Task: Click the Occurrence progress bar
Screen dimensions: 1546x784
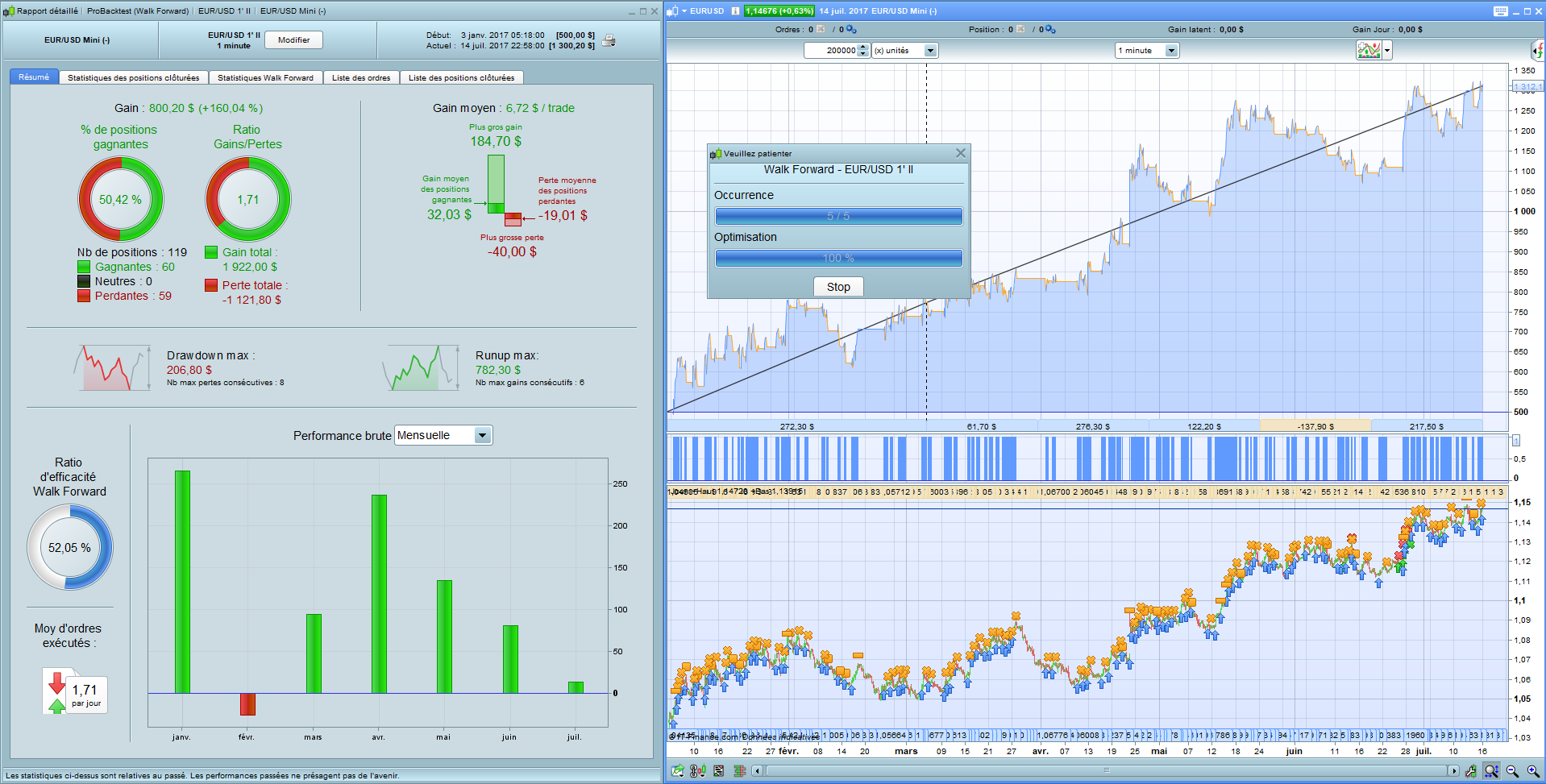Action: click(838, 216)
